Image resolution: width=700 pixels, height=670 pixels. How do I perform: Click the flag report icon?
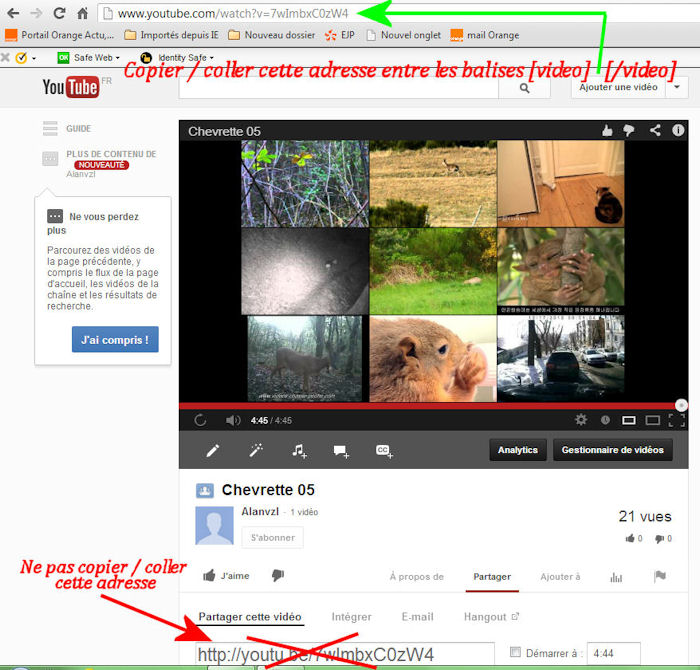point(659,576)
